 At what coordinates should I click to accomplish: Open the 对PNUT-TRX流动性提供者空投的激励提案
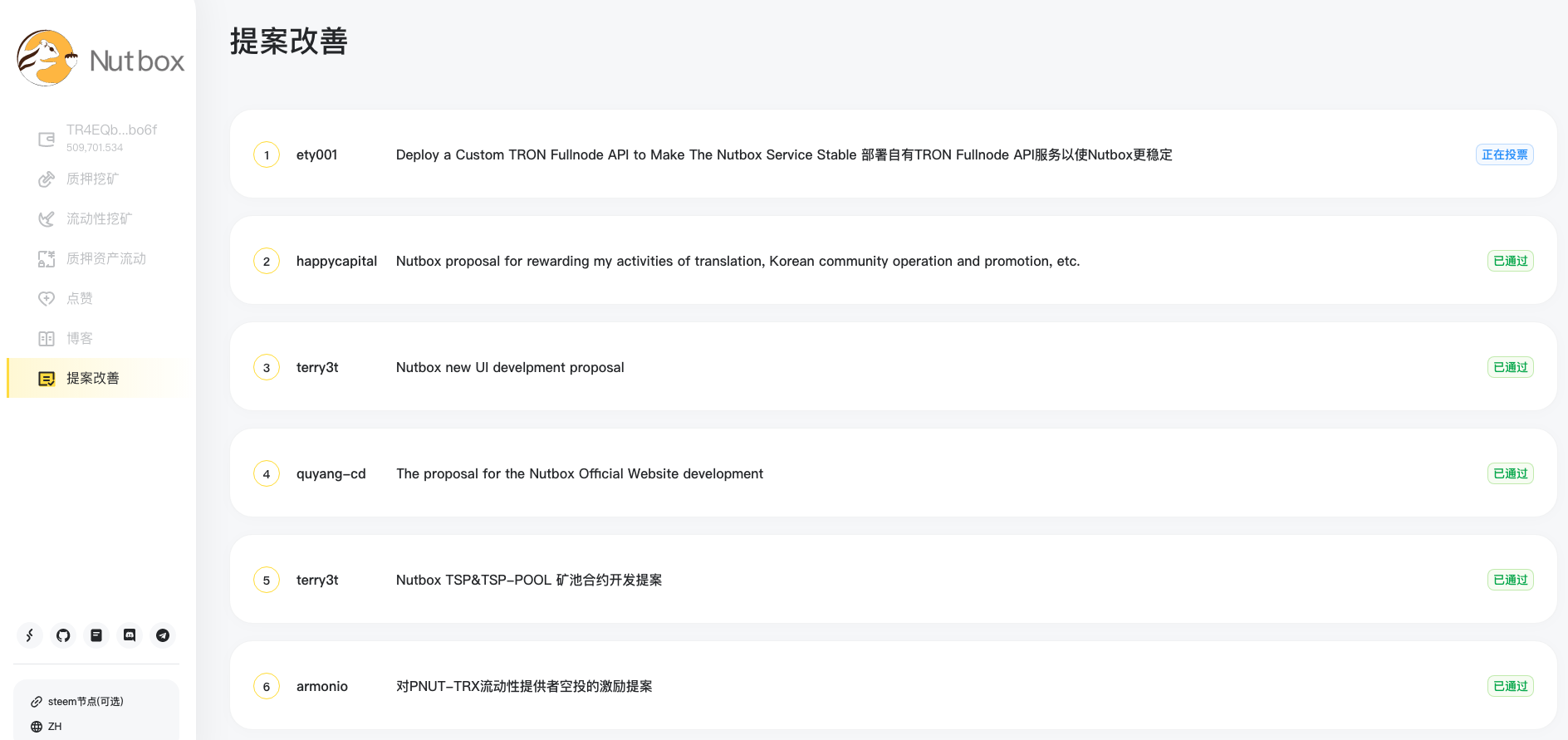coord(524,686)
